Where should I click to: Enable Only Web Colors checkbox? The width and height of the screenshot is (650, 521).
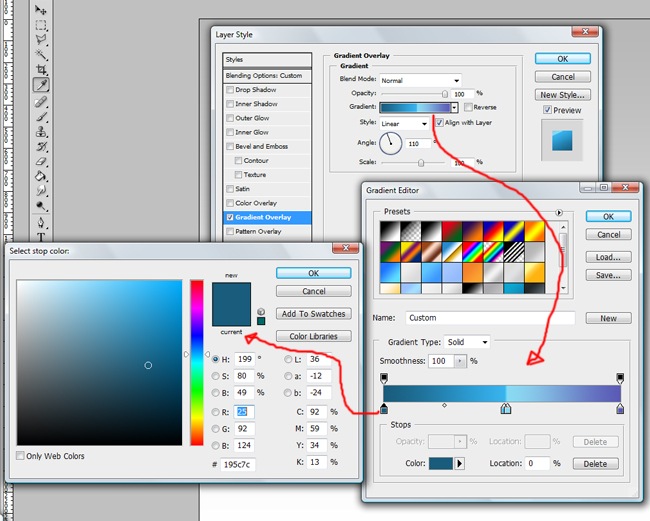tap(22, 456)
